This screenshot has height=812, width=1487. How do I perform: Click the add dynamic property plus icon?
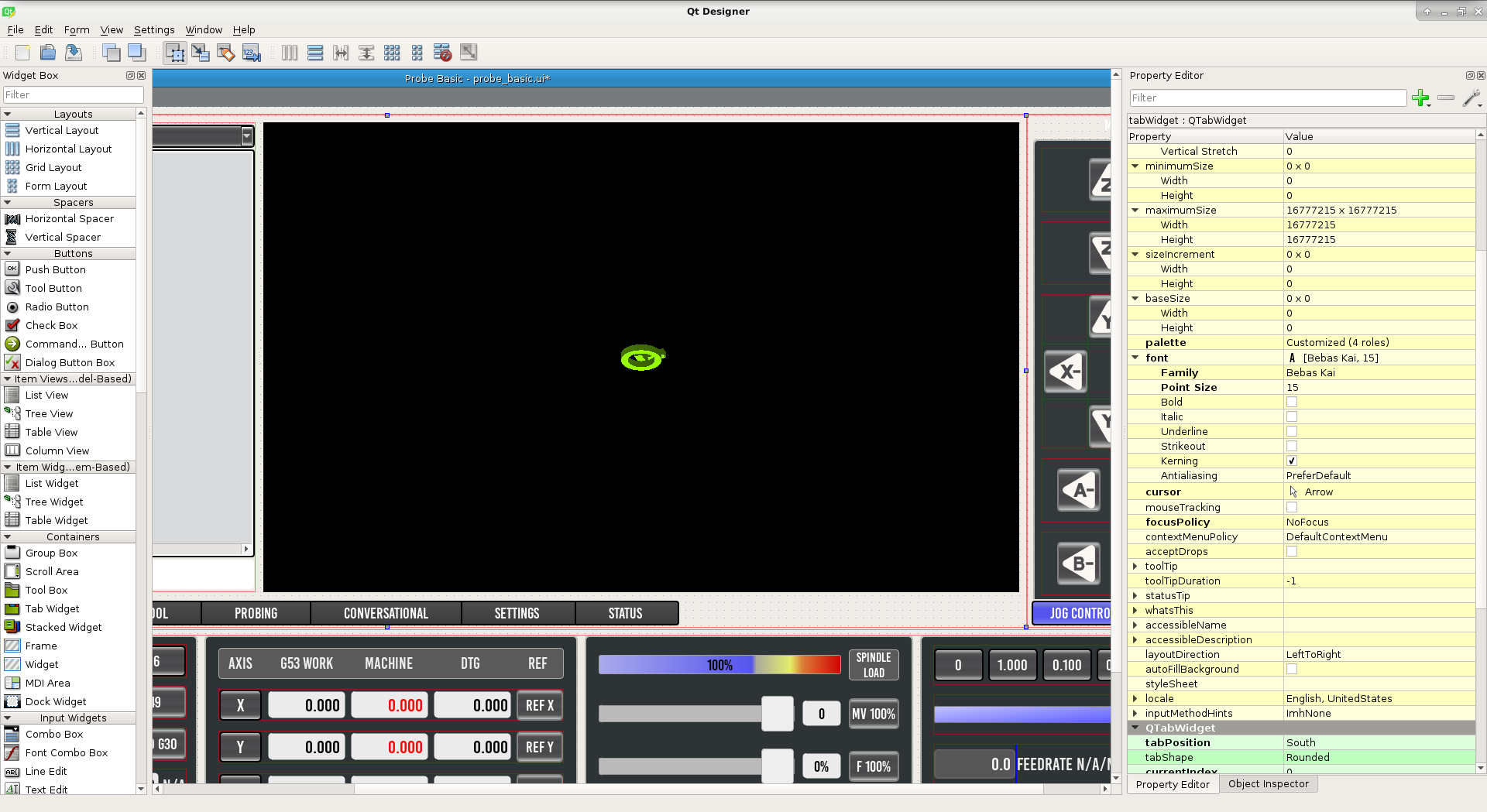coord(1421,98)
